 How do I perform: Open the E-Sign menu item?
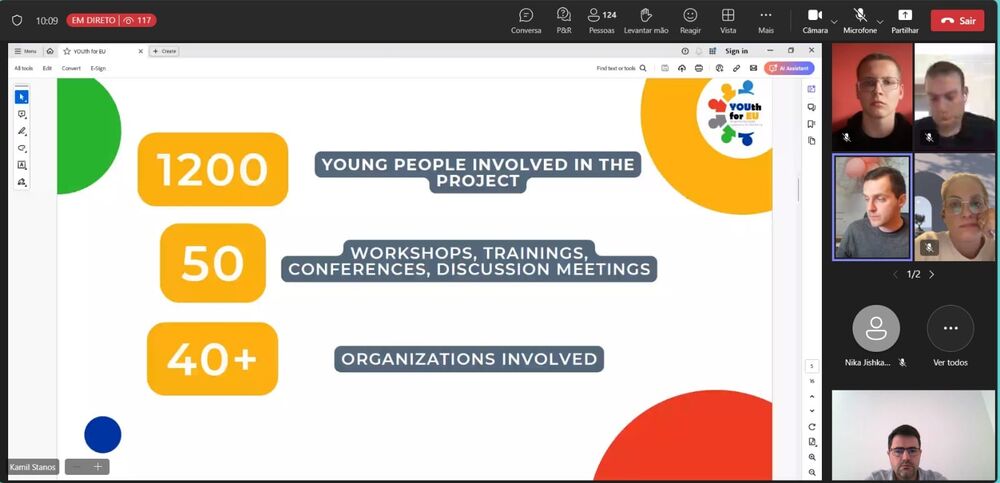[x=98, y=68]
